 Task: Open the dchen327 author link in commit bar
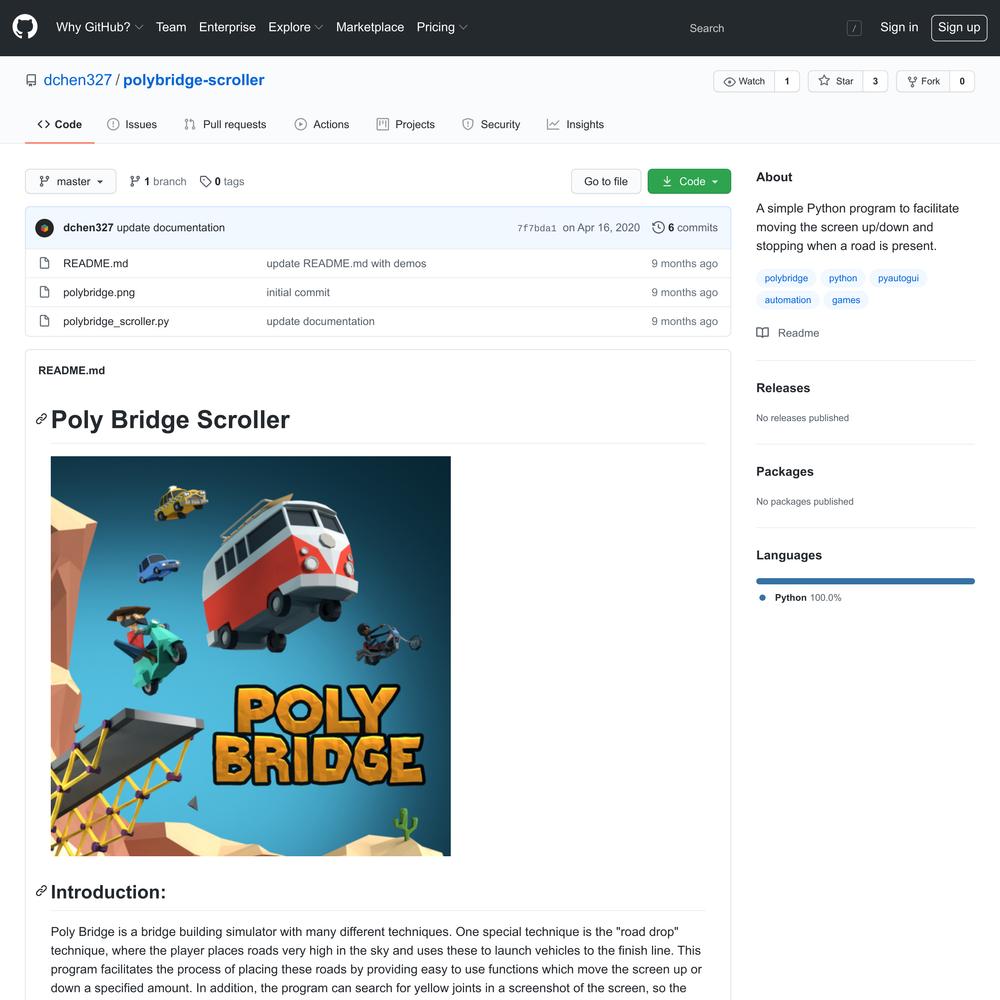tap(88, 228)
